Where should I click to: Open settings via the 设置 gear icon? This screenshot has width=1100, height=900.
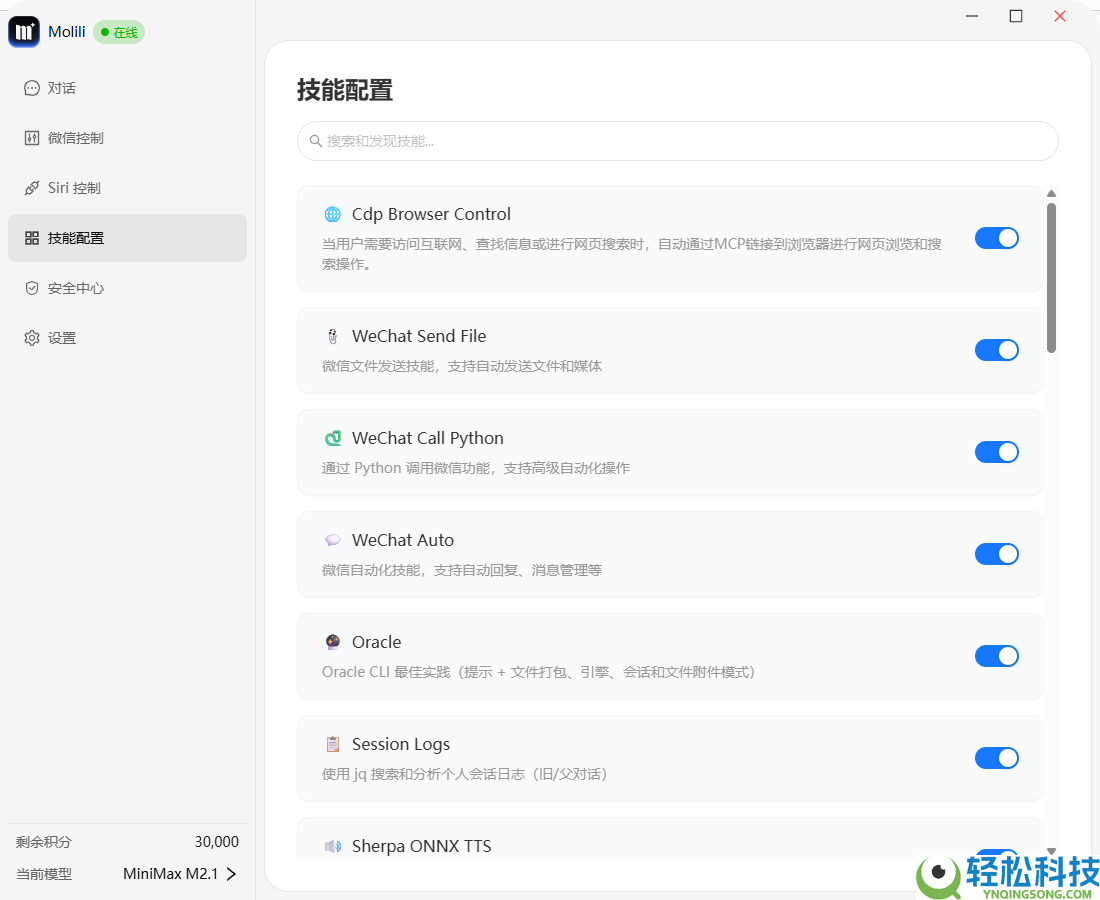click(31, 338)
